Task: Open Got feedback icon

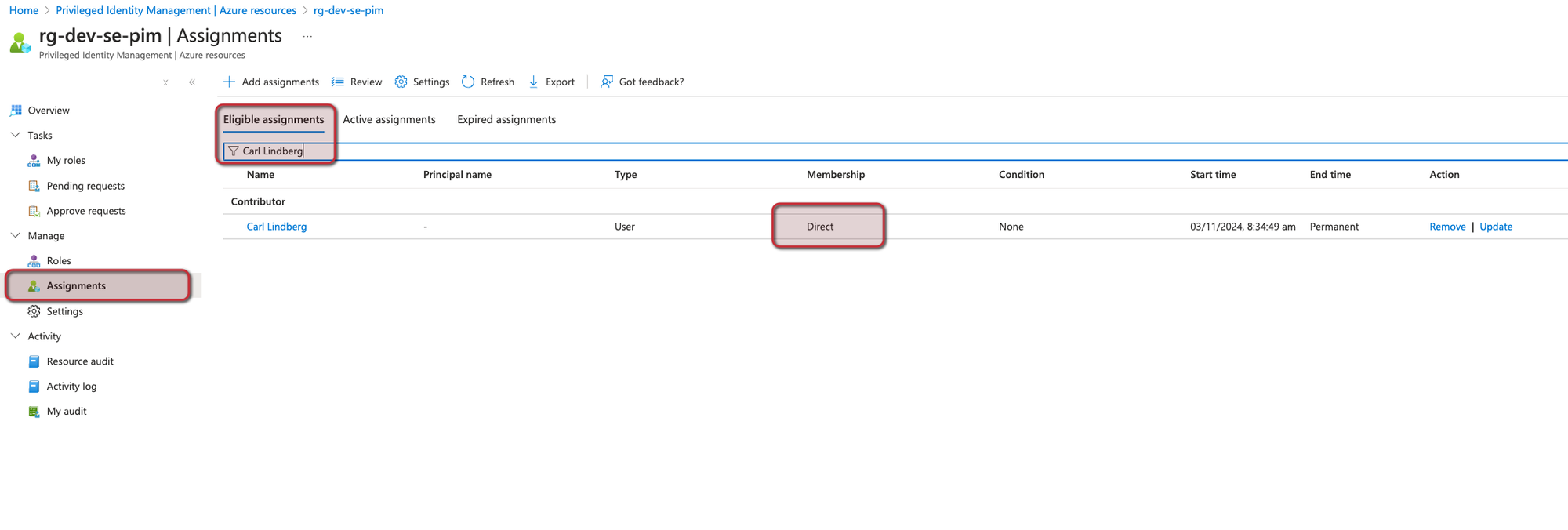Action: (x=607, y=82)
